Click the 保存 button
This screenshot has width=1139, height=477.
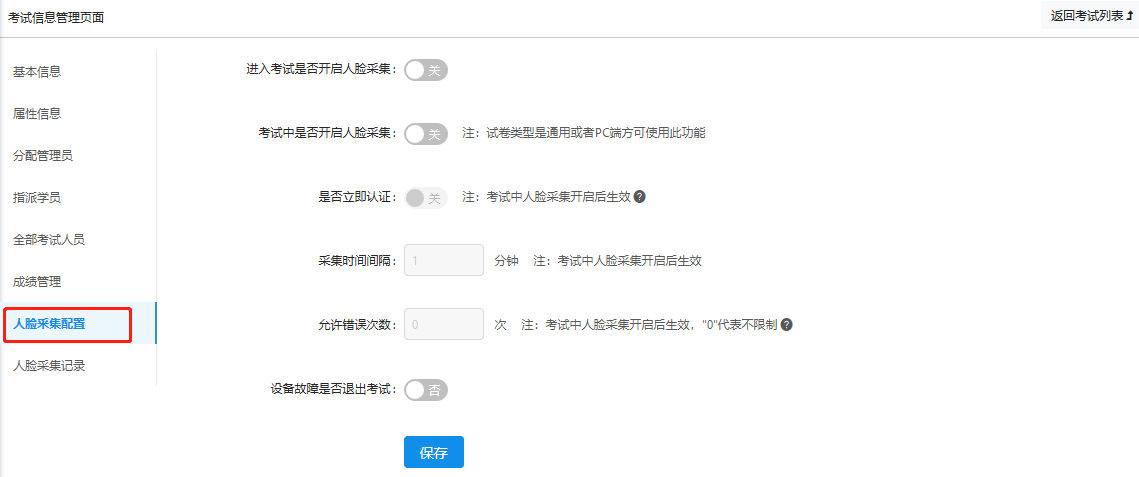point(434,452)
